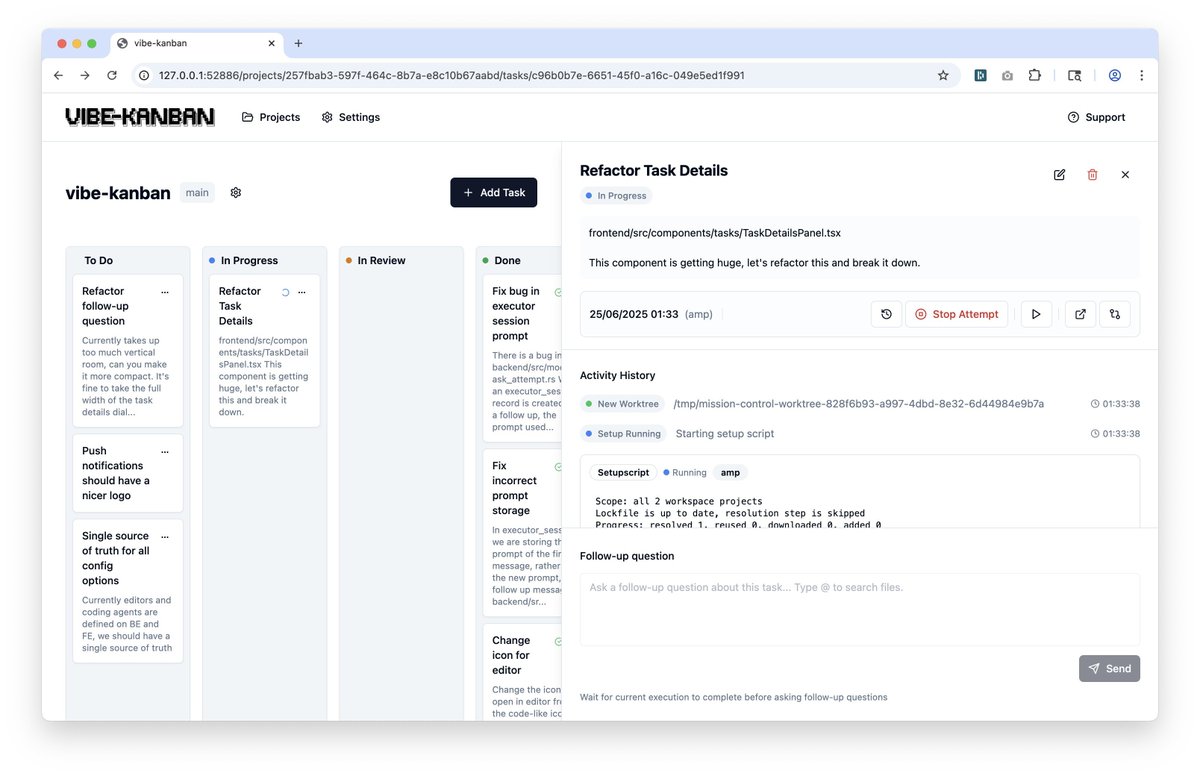The width and height of the screenshot is (1200, 776).
Task: Click the In Review column header
Action: 381,260
